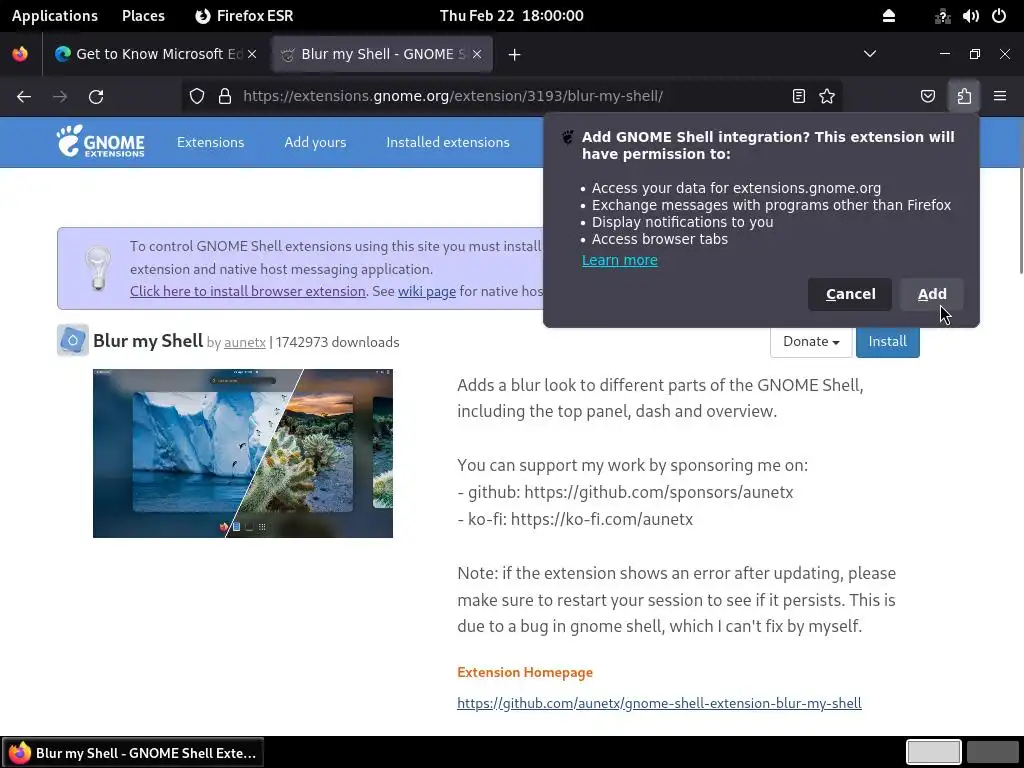
Task: Switch to the second workspace in pager
Action: tap(992, 752)
